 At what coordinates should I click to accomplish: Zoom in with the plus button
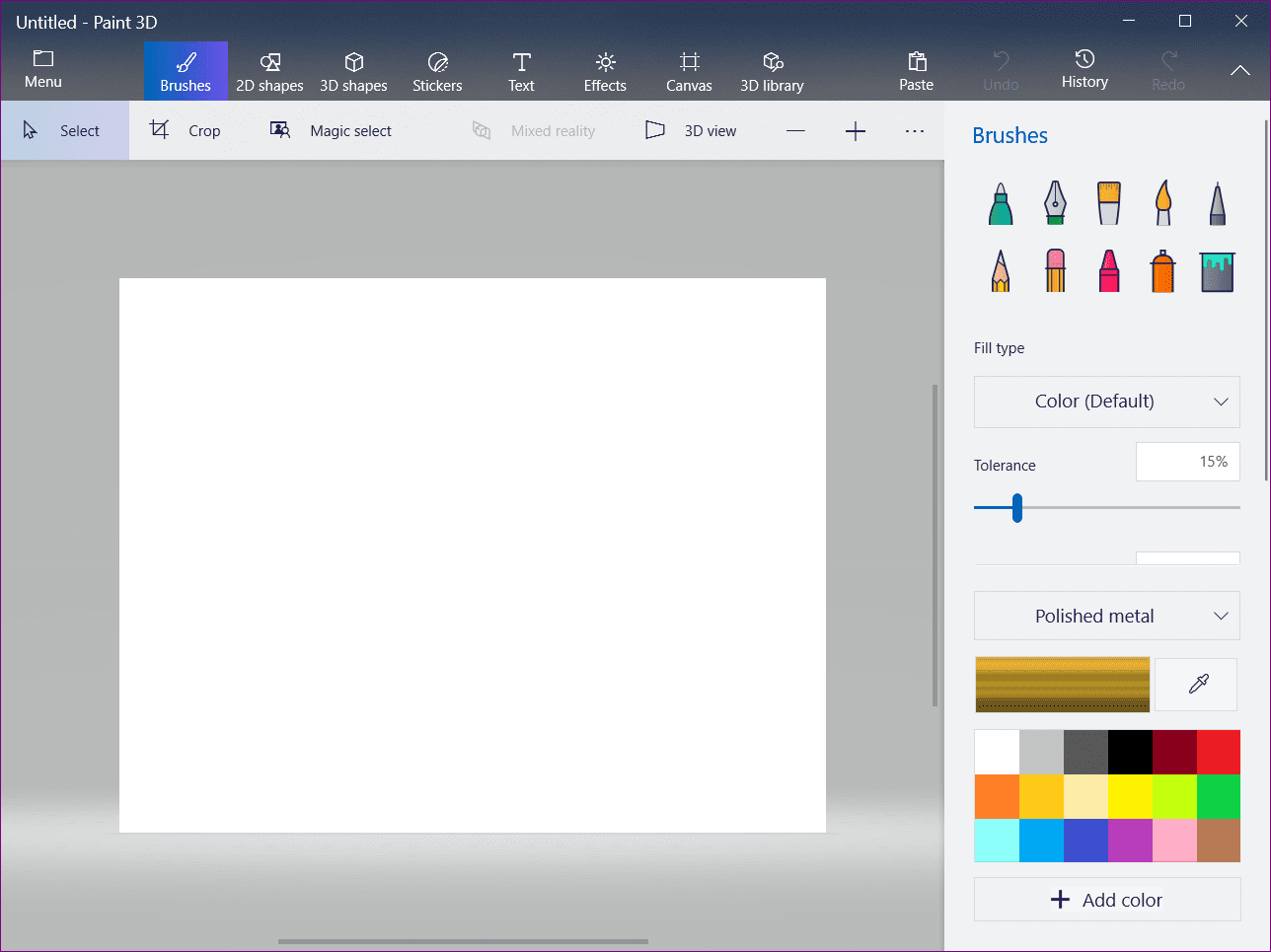pyautogui.click(x=856, y=131)
